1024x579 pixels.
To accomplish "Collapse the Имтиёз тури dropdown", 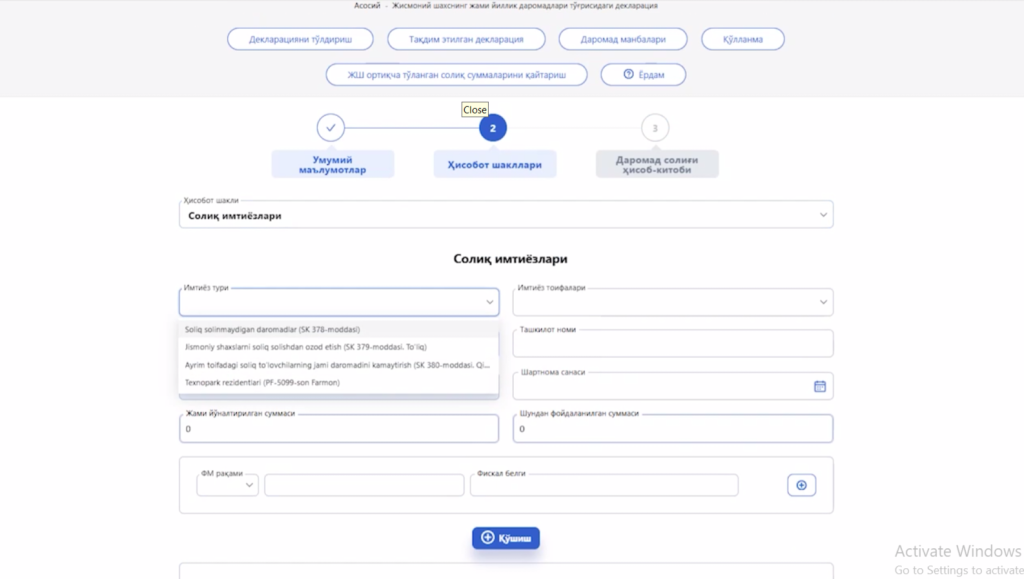I will click(x=339, y=302).
